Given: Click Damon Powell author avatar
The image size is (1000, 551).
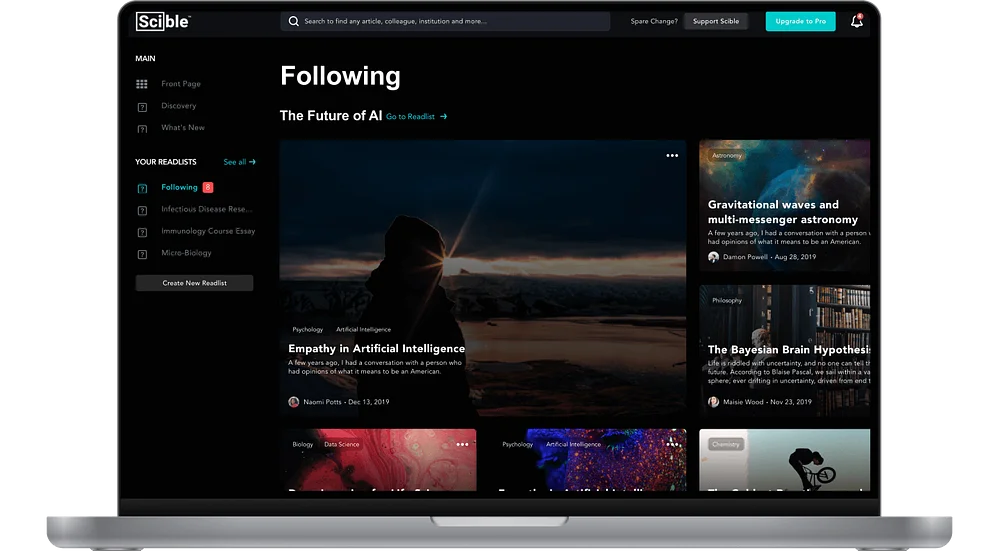Looking at the screenshot, I should coord(713,257).
